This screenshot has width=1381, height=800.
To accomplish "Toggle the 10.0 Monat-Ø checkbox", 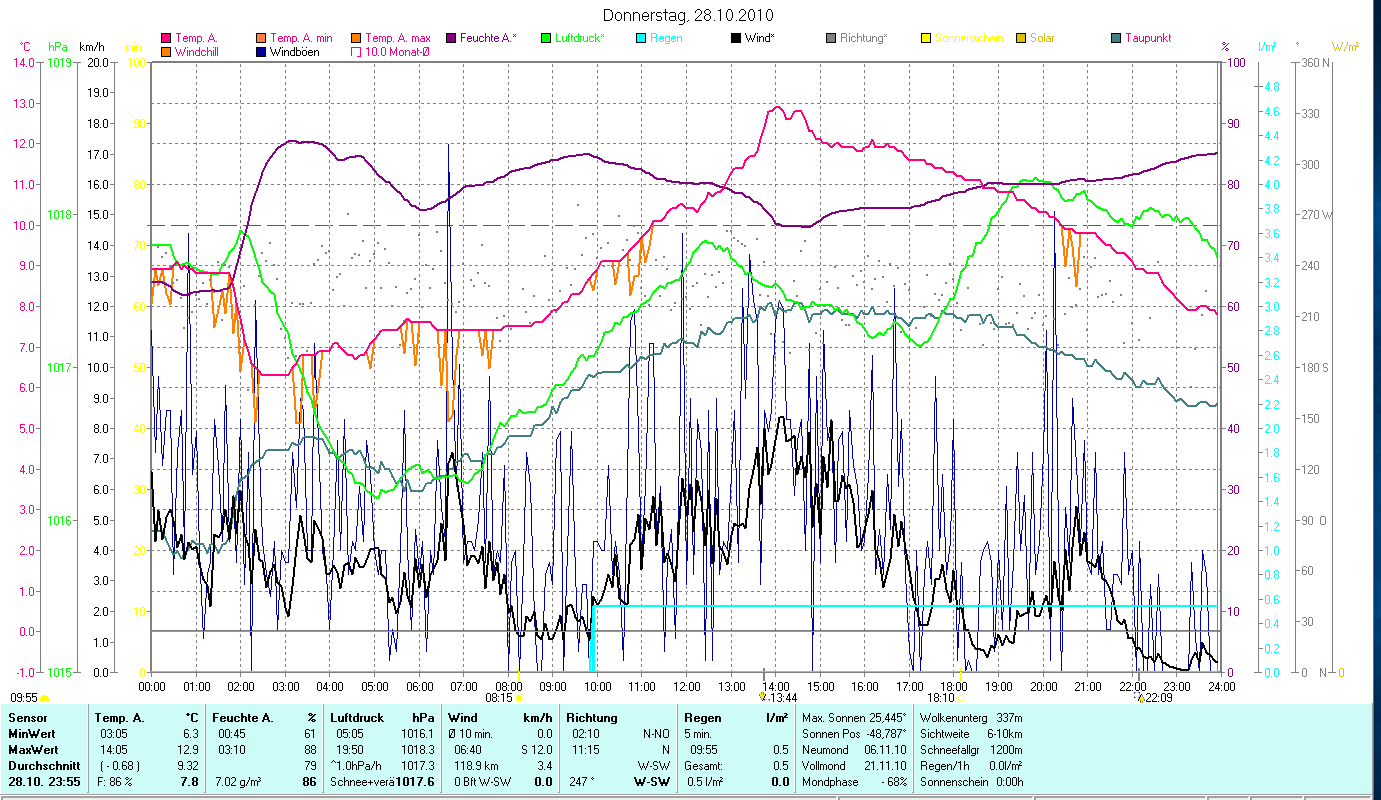I will pos(355,51).
